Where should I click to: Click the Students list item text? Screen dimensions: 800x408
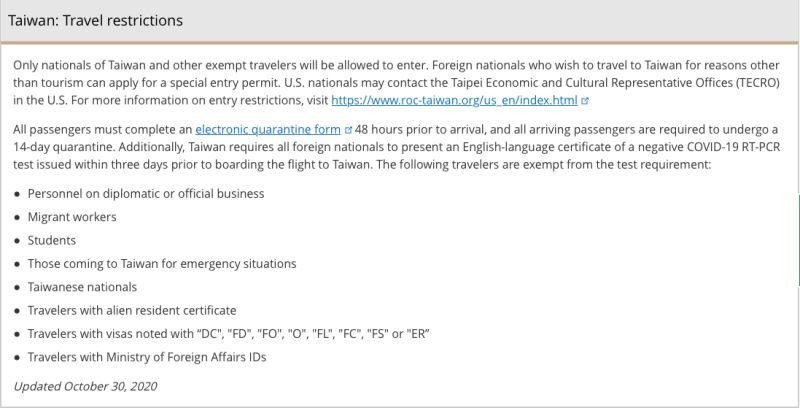pyautogui.click(x=52, y=240)
